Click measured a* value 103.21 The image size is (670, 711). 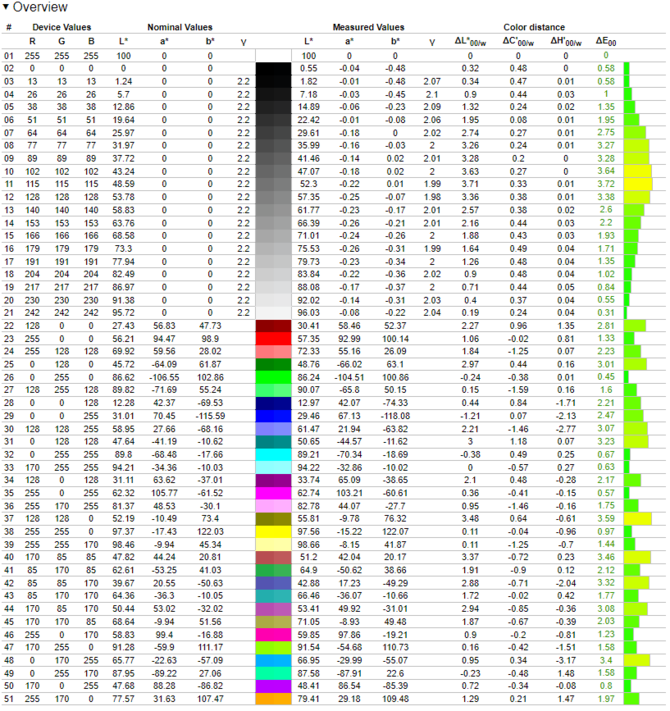pyautogui.click(x=349, y=493)
